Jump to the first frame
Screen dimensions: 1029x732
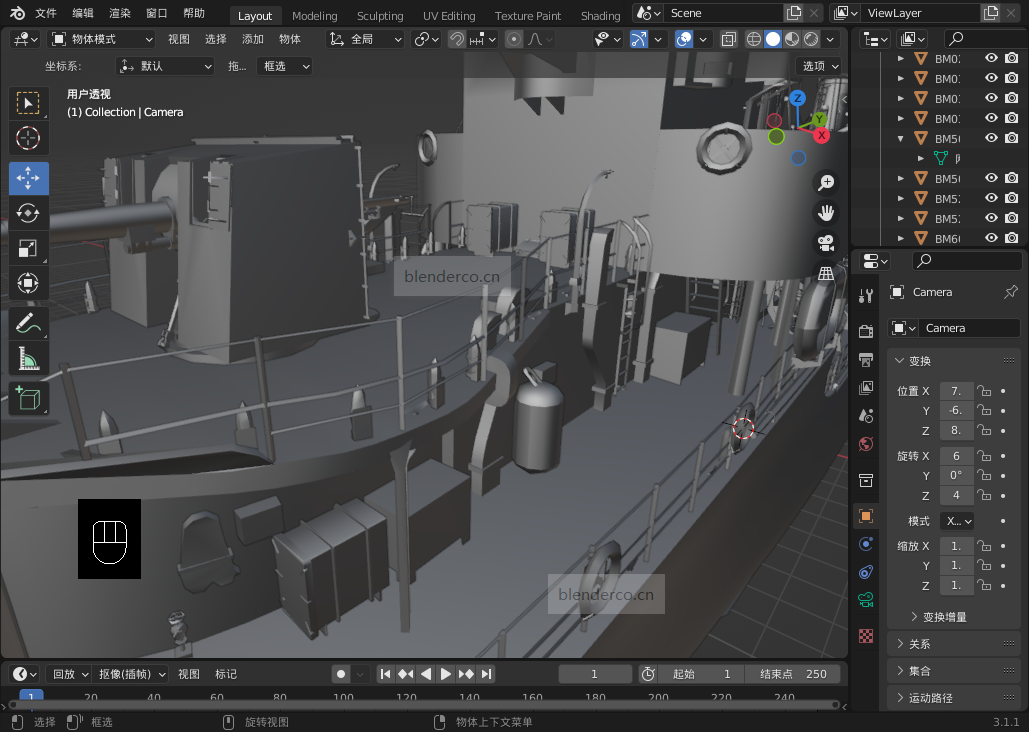coord(386,674)
